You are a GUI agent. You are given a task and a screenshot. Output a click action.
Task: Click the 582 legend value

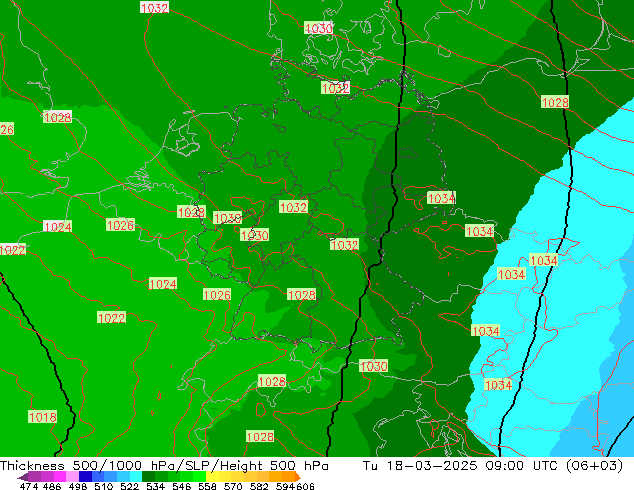[259, 486]
